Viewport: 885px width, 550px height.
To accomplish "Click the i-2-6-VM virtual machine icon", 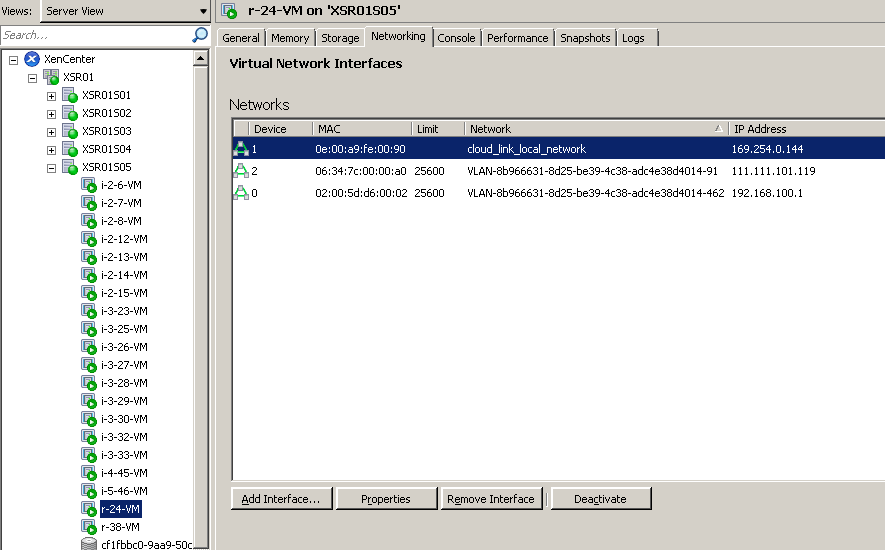I will click(88, 185).
